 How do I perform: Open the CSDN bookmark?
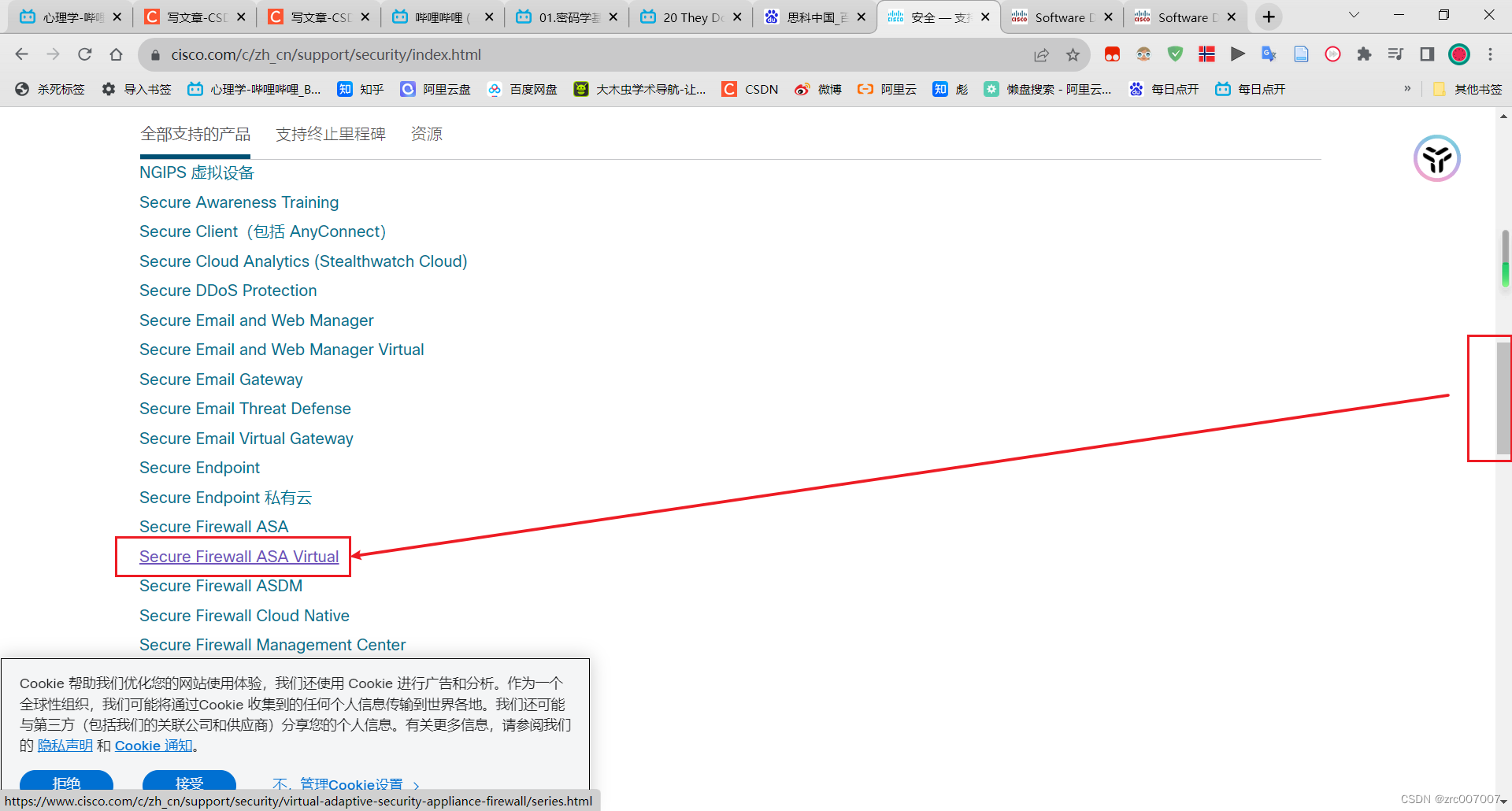(750, 89)
